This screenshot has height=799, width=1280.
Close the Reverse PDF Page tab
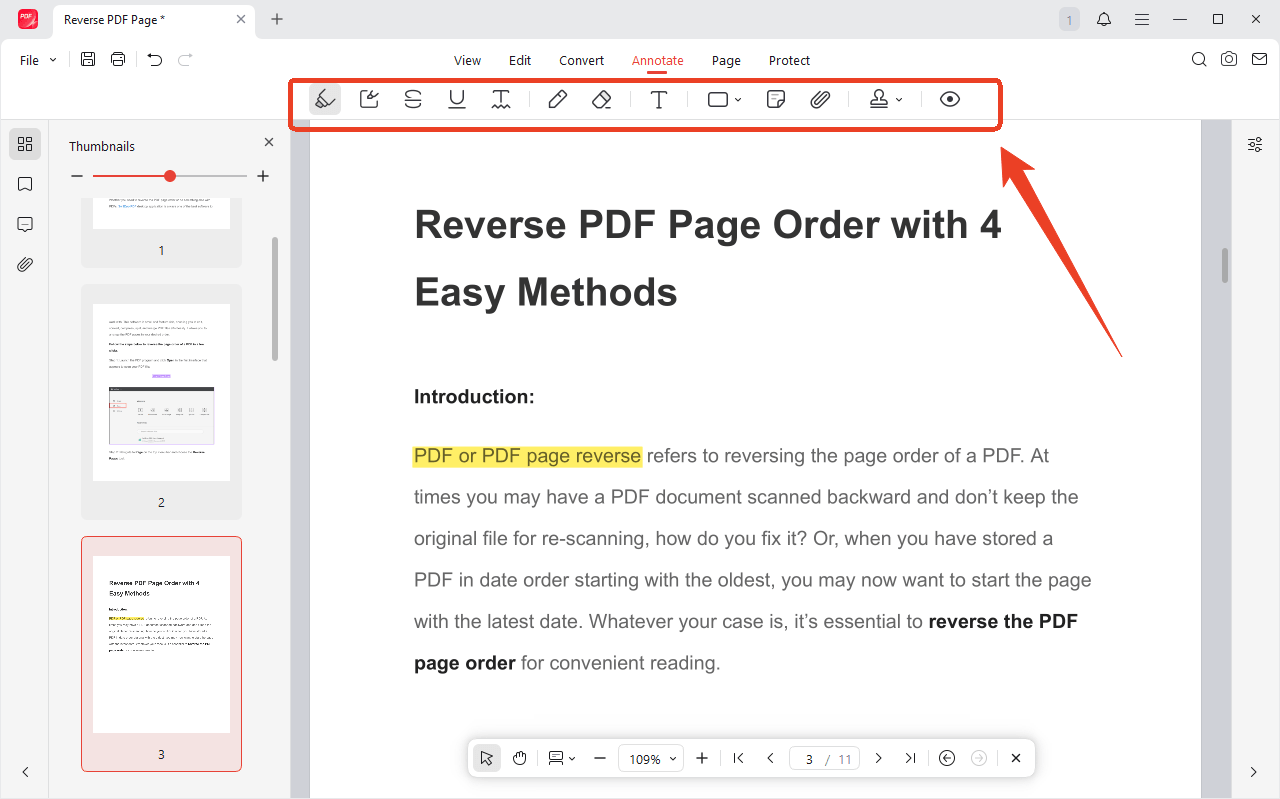point(240,19)
